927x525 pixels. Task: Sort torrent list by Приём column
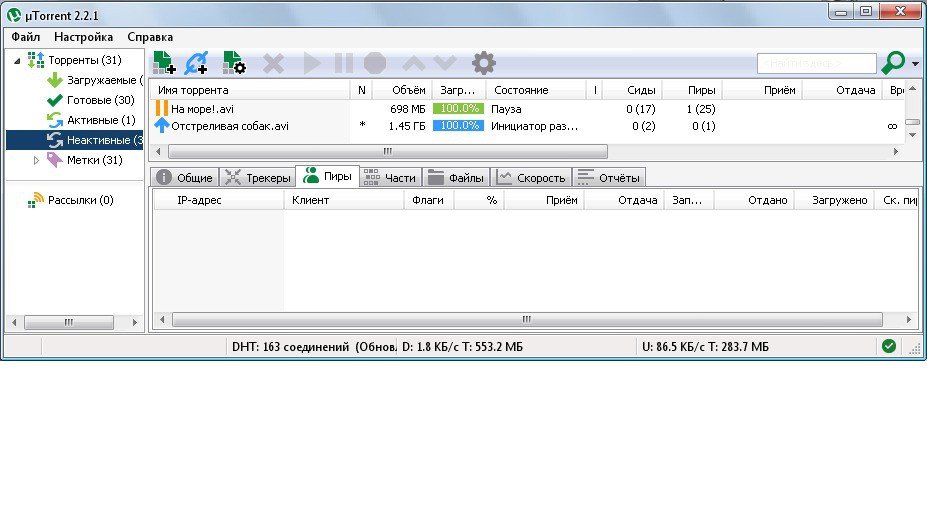pyautogui.click(x=762, y=90)
